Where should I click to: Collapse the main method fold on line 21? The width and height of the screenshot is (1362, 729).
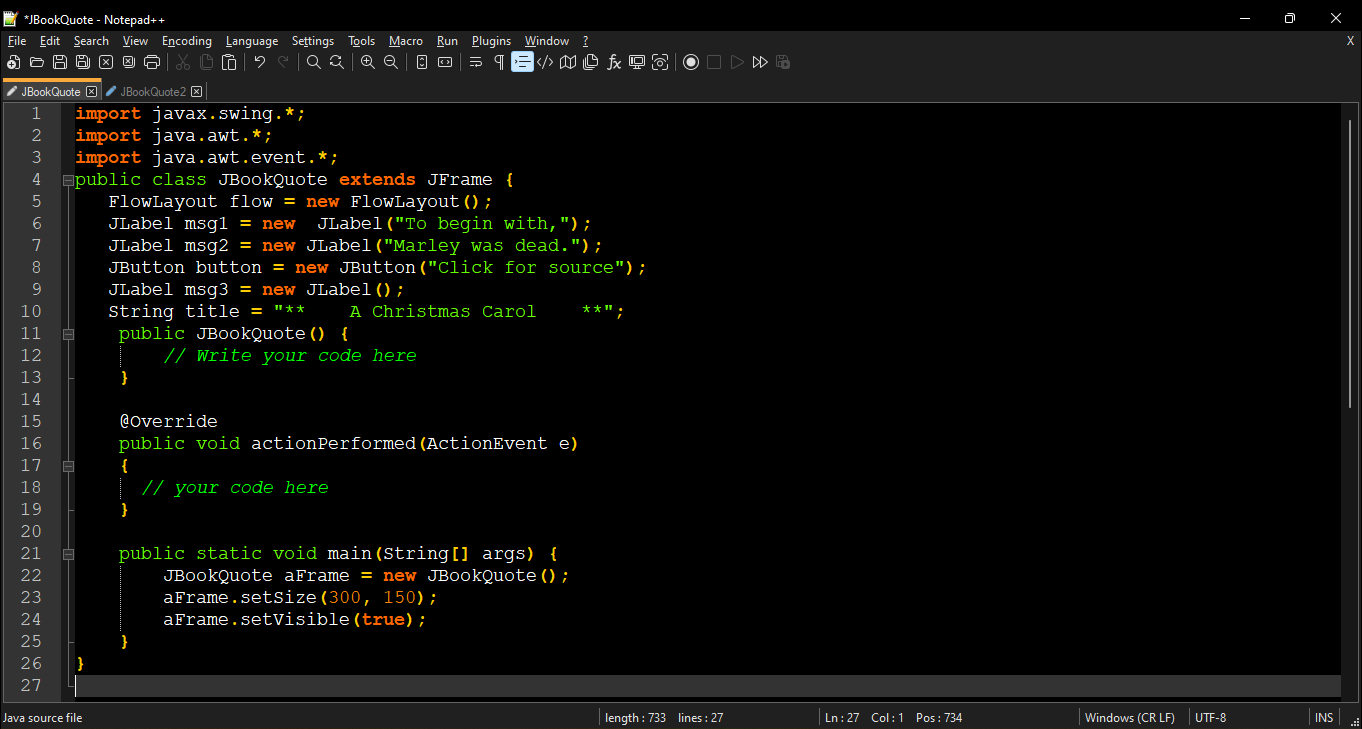(x=68, y=554)
